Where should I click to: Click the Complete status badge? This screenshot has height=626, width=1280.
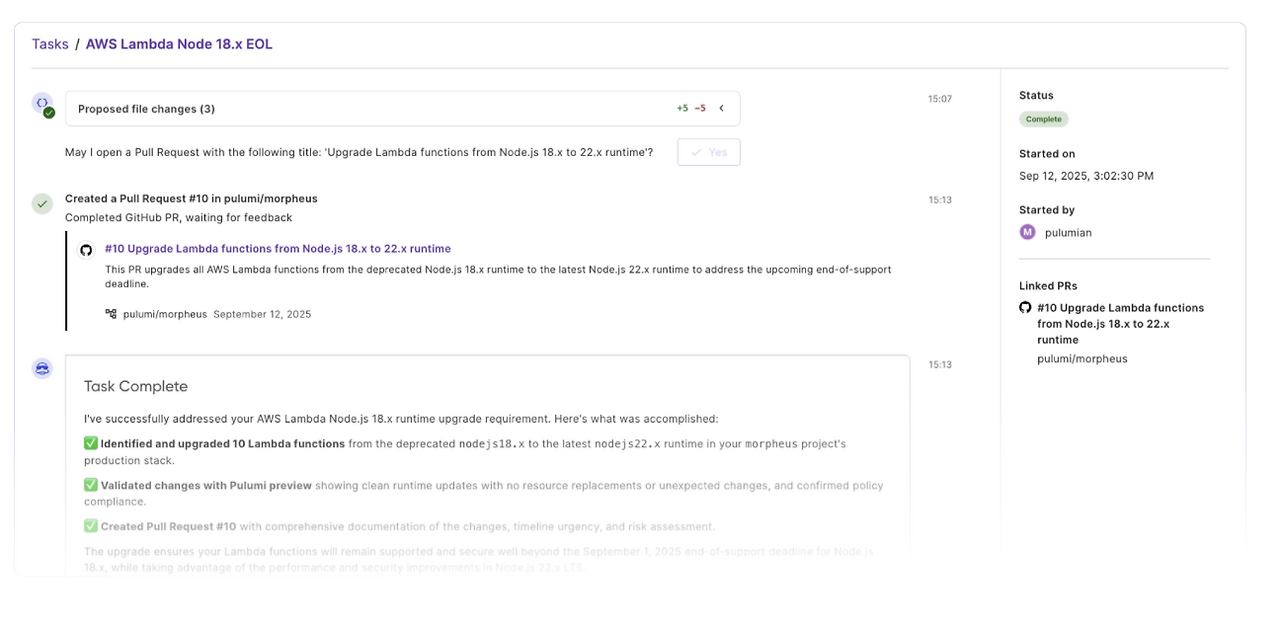click(x=1044, y=119)
